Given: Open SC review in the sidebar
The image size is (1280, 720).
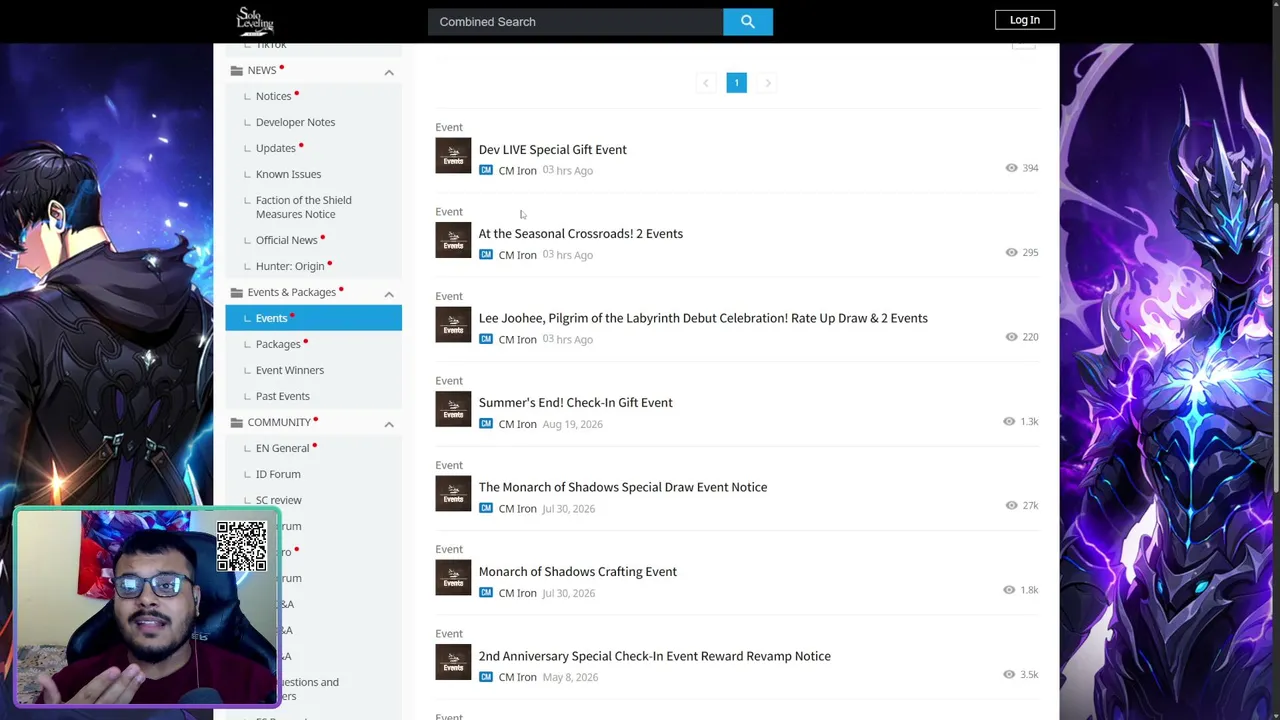Looking at the screenshot, I should pos(278,500).
